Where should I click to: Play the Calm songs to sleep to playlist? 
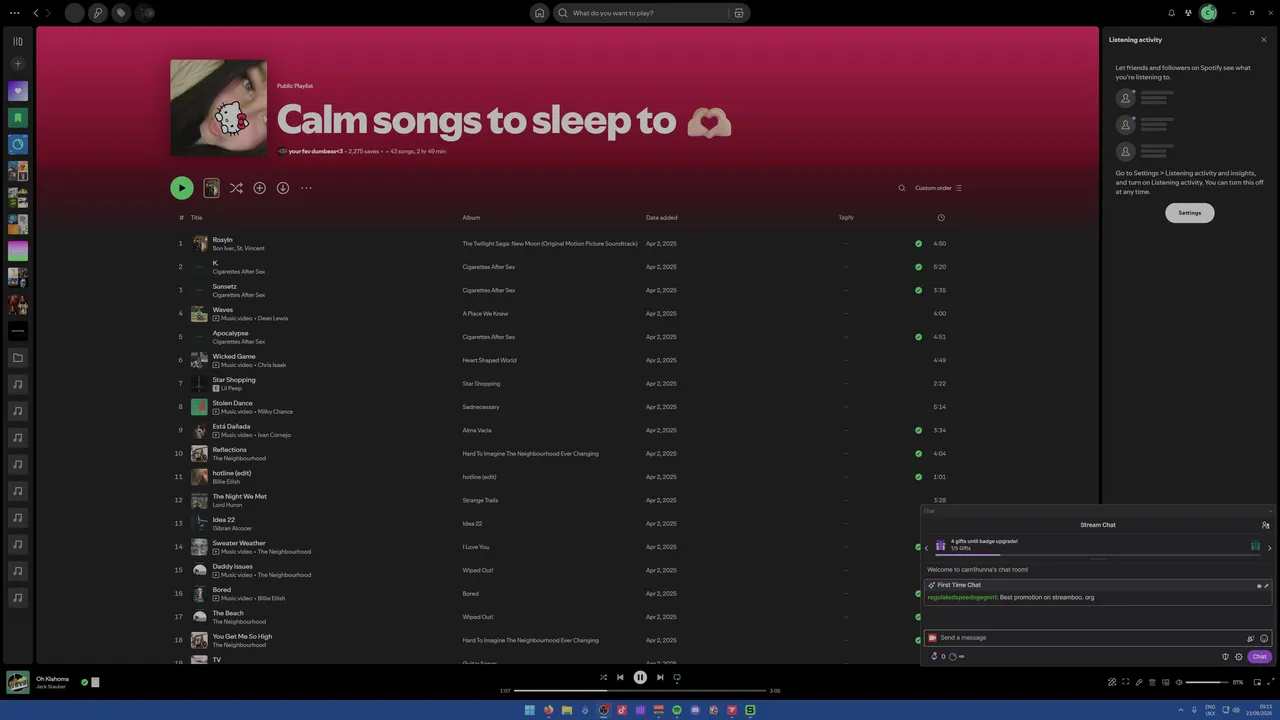pyautogui.click(x=181, y=188)
